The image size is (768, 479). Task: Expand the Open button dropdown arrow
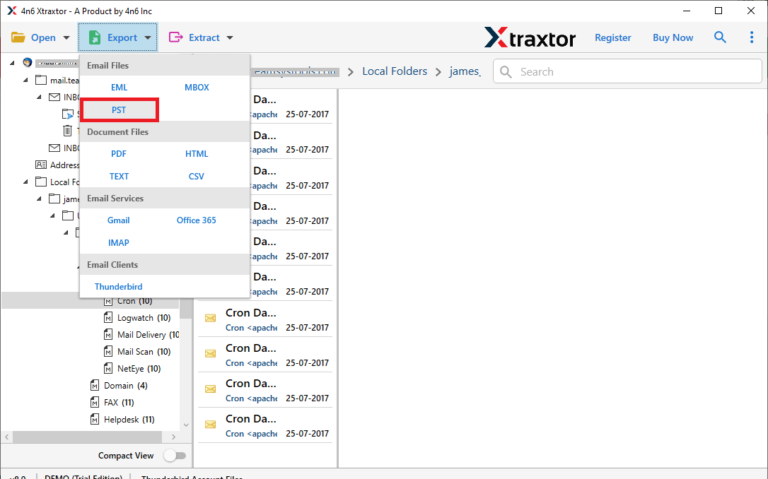66,38
